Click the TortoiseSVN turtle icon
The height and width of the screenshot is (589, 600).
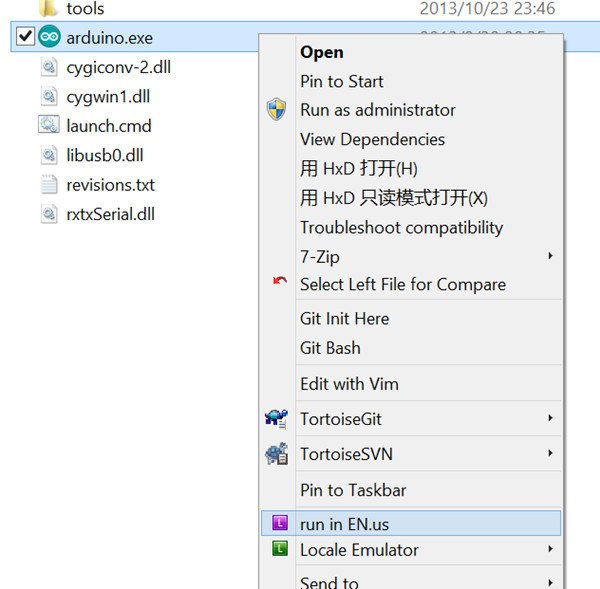(277, 454)
